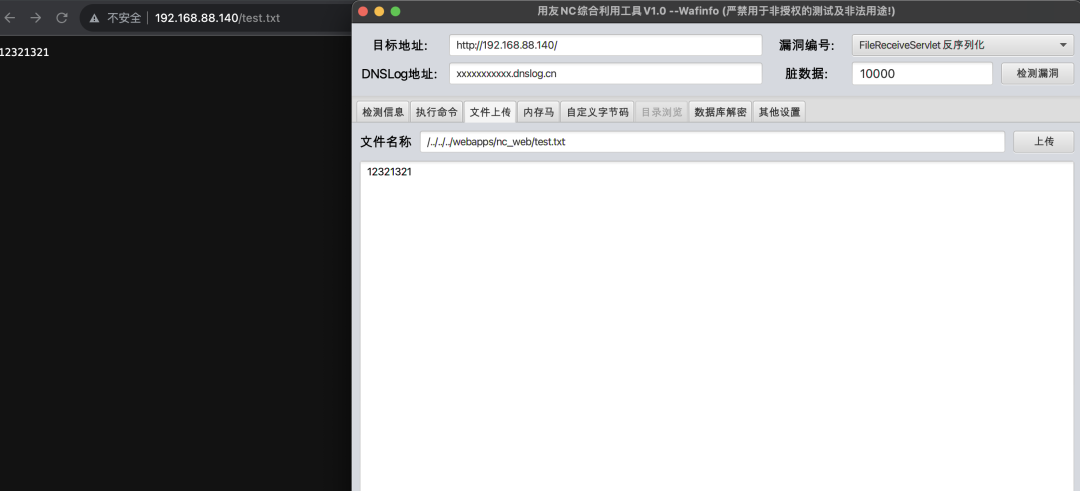Image resolution: width=1080 pixels, height=491 pixels.
Task: Reload the browser page
Action: pyautogui.click(x=62, y=18)
